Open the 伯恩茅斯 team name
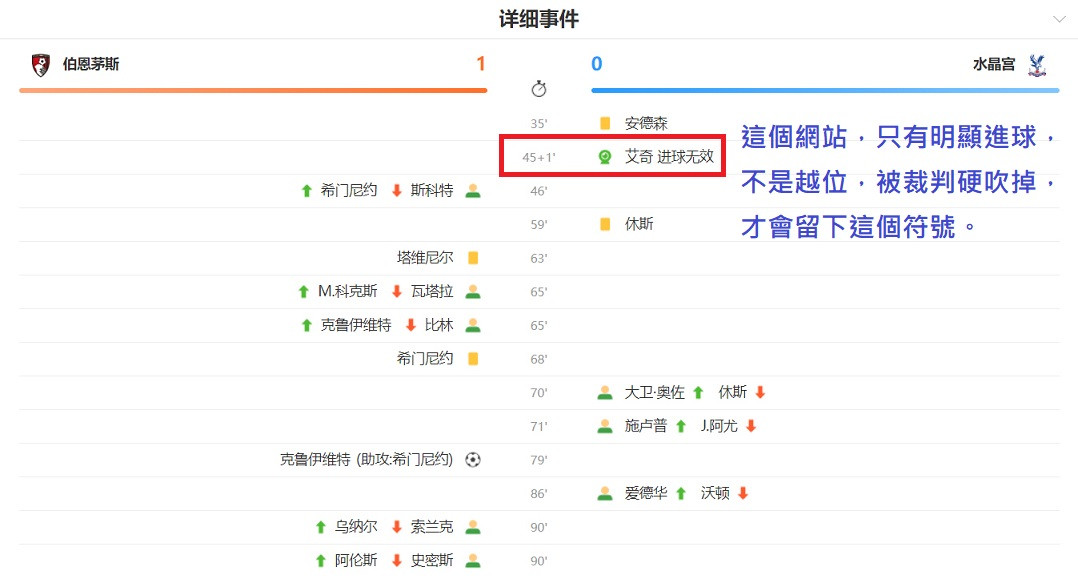 [x=91, y=65]
